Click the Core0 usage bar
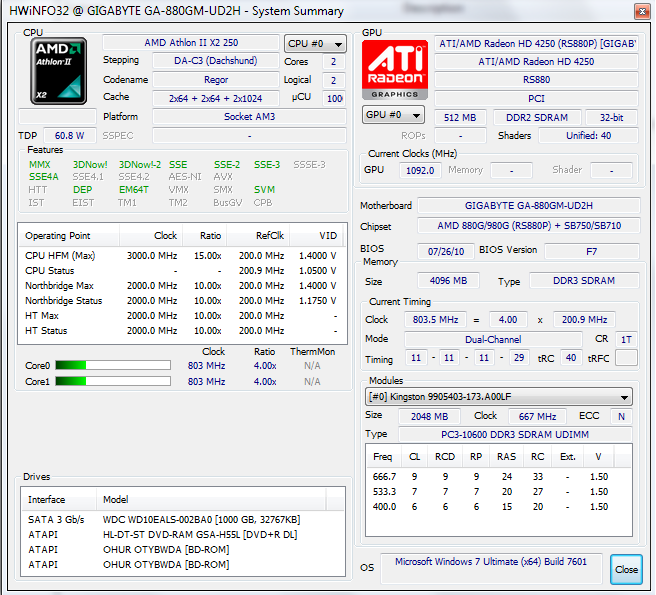 point(113,365)
